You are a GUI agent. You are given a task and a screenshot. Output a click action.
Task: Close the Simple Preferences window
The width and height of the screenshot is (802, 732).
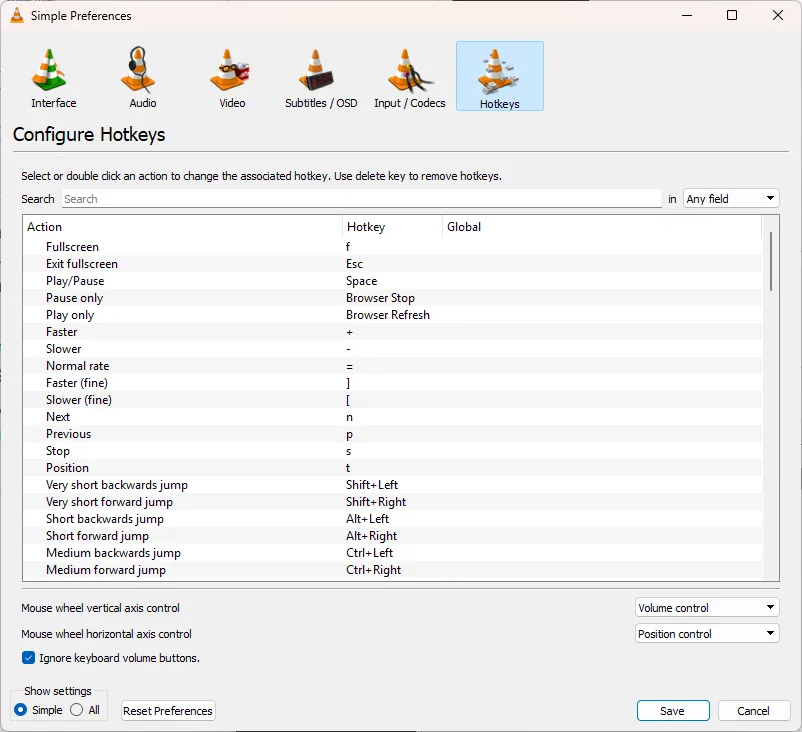[x=777, y=15]
